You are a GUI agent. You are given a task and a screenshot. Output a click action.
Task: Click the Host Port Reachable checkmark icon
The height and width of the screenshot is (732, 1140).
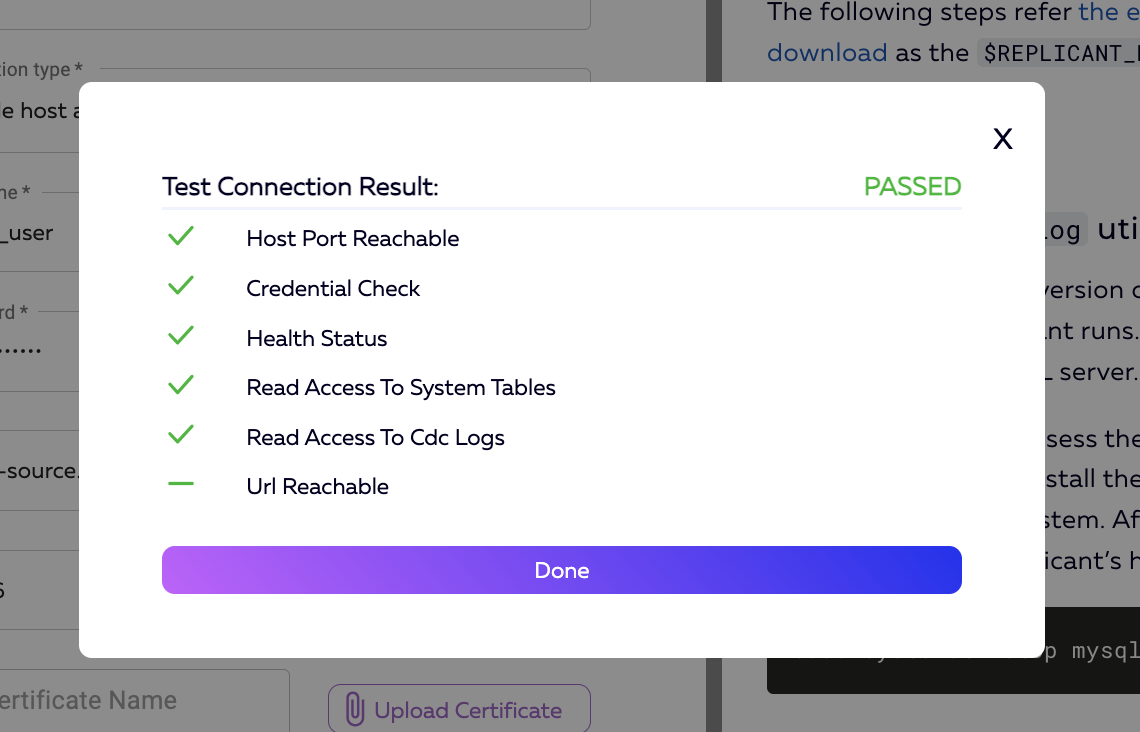[181, 237]
